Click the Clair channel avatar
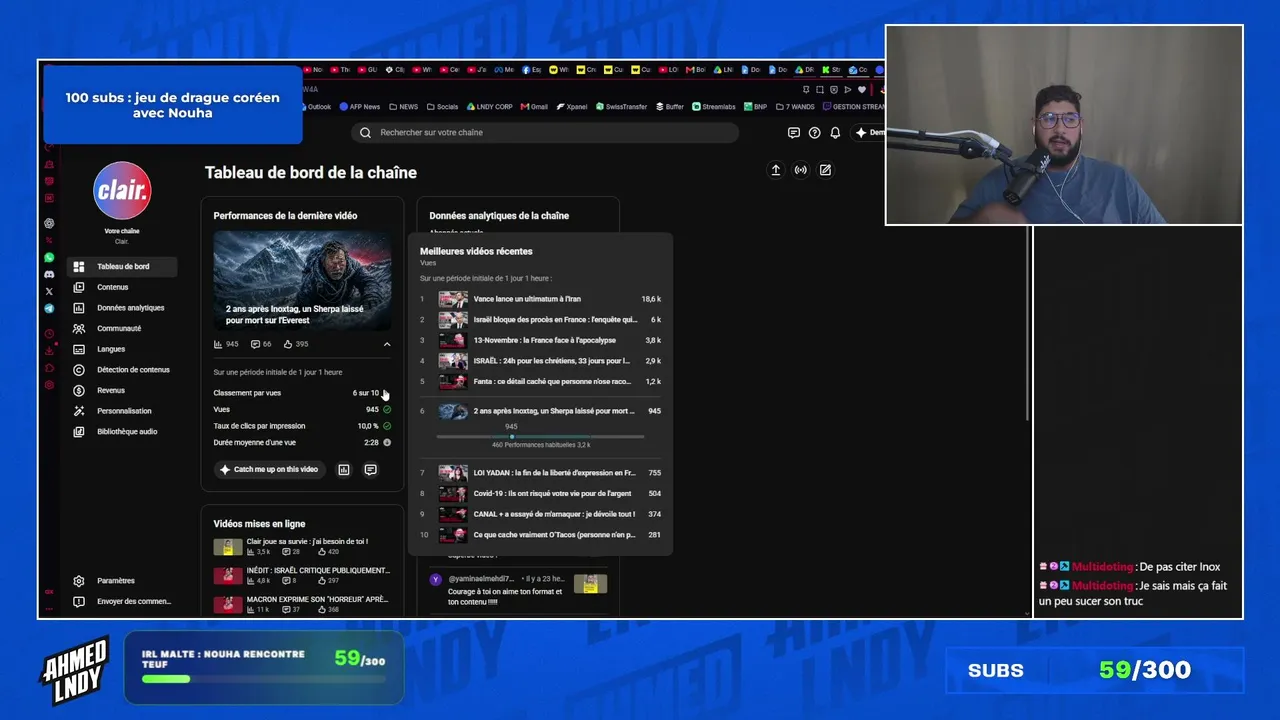This screenshot has height=720, width=1280. tap(122, 190)
